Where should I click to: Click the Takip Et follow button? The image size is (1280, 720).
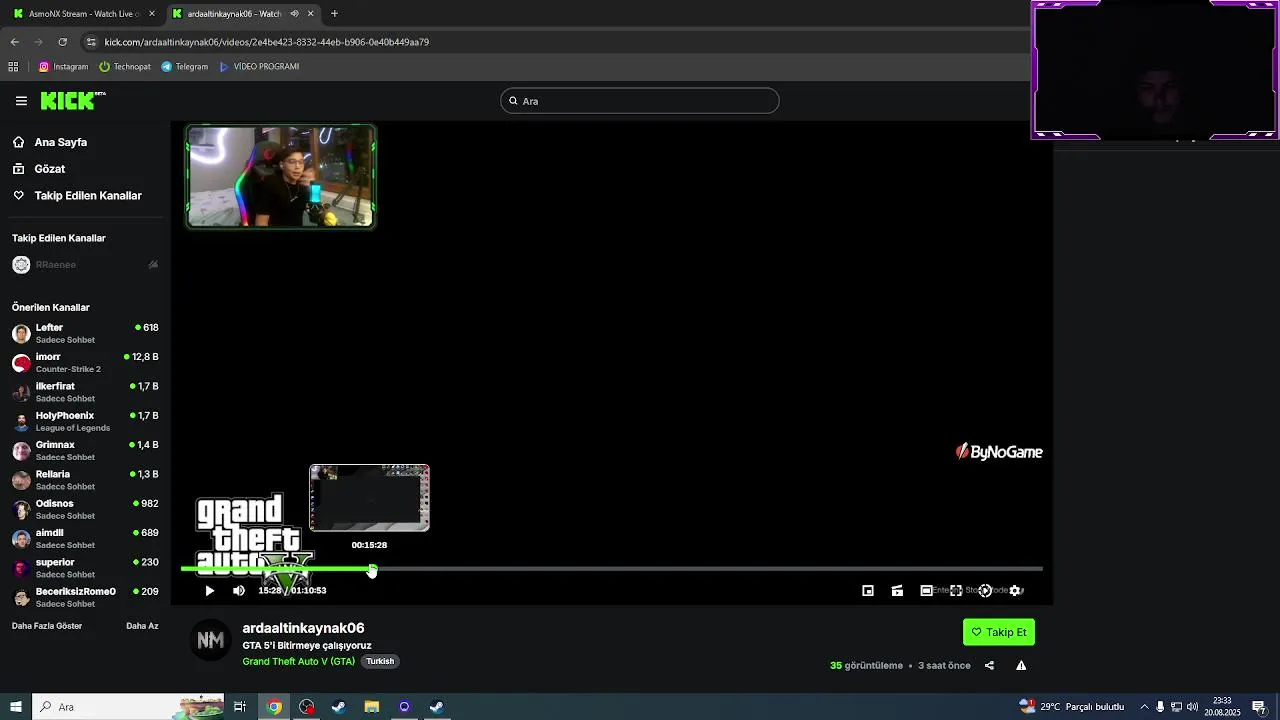coord(998,632)
